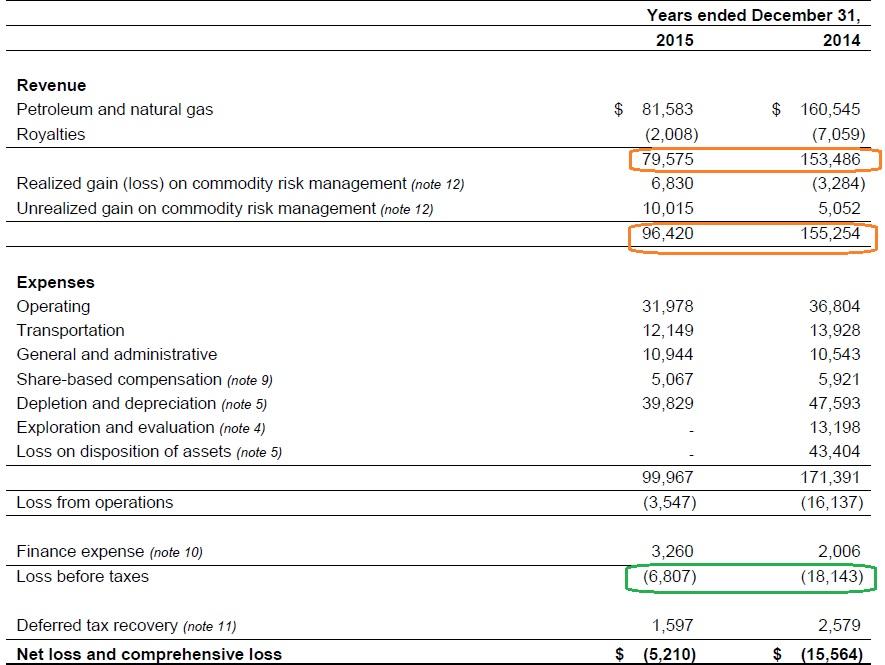Select the Revenue section heading
The width and height of the screenshot is (885, 665).
tap(51, 85)
